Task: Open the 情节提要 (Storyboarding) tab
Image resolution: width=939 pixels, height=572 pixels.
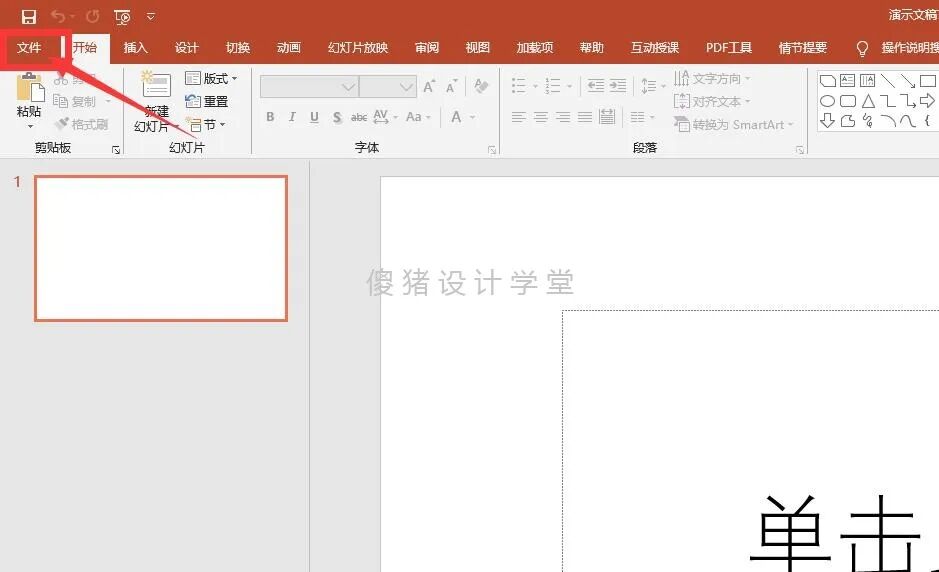Action: click(802, 48)
